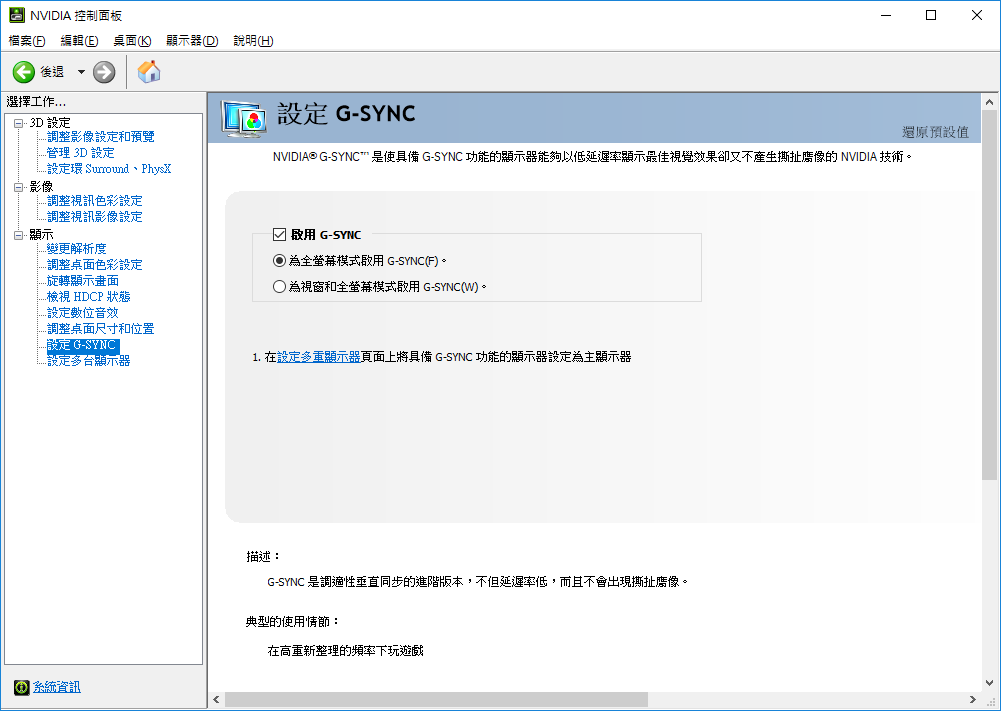The image size is (1001, 711).
Task: Open 調整影像設定和預覽 in the tree
Action: [x=101, y=137]
